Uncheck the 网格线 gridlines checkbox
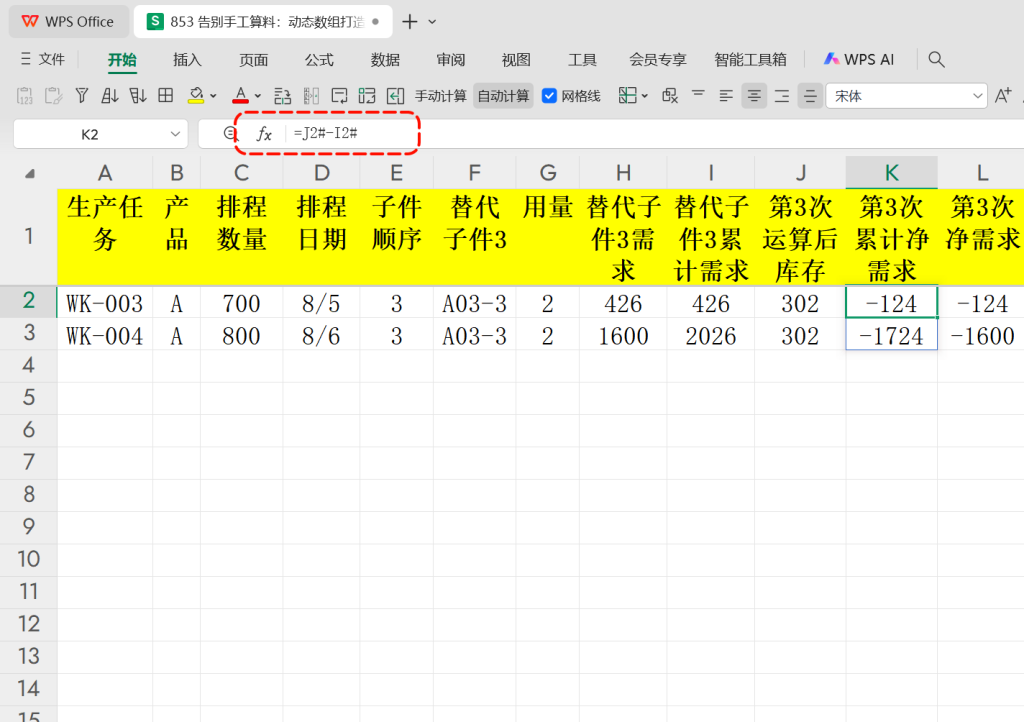1024x722 pixels. [549, 96]
